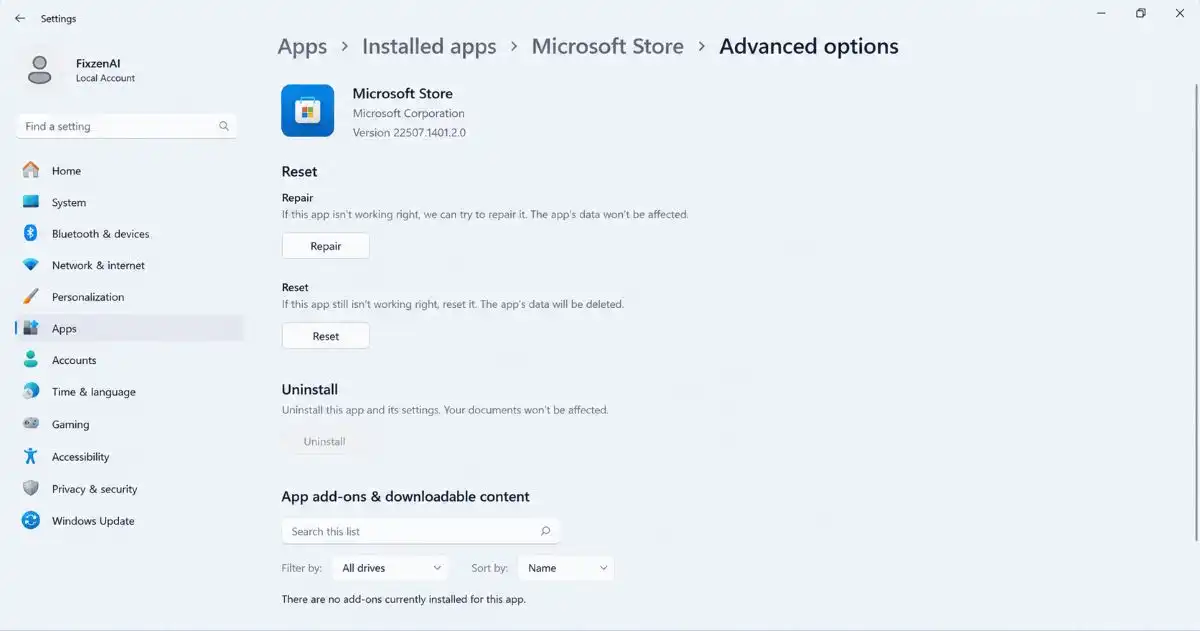This screenshot has width=1200, height=631.
Task: Click the Bluetooth icon in sidebar
Action: [x=31, y=233]
